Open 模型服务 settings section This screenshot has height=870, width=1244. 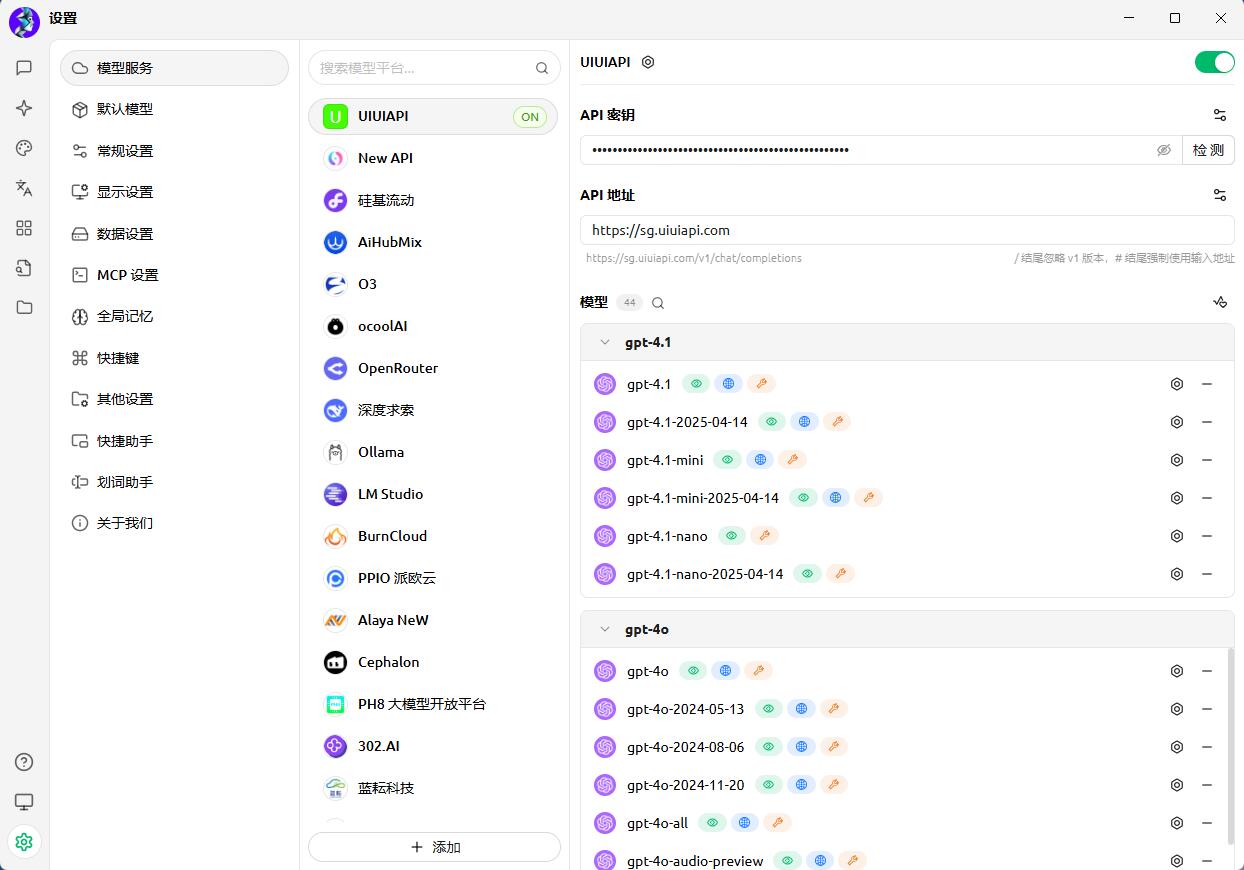[x=174, y=68]
